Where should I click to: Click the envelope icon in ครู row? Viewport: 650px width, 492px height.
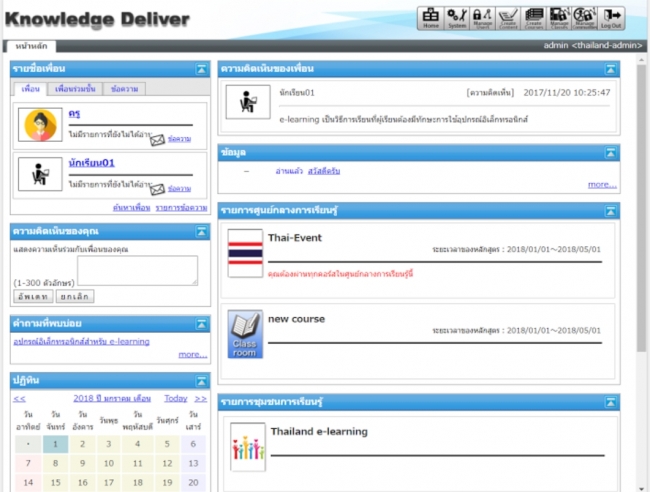point(157,140)
